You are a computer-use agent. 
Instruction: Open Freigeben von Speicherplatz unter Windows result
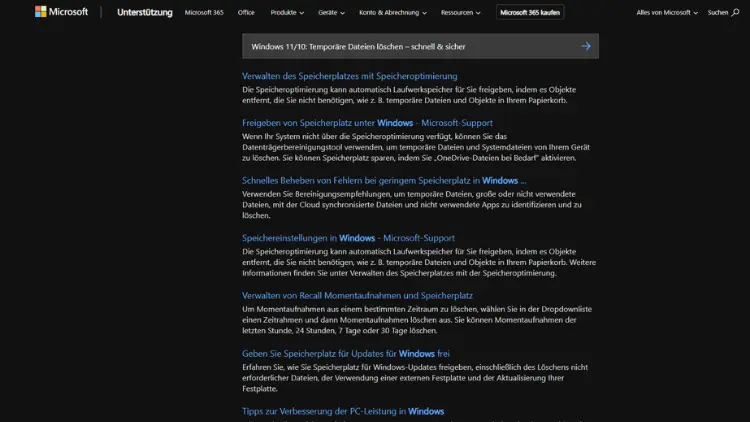(367, 123)
